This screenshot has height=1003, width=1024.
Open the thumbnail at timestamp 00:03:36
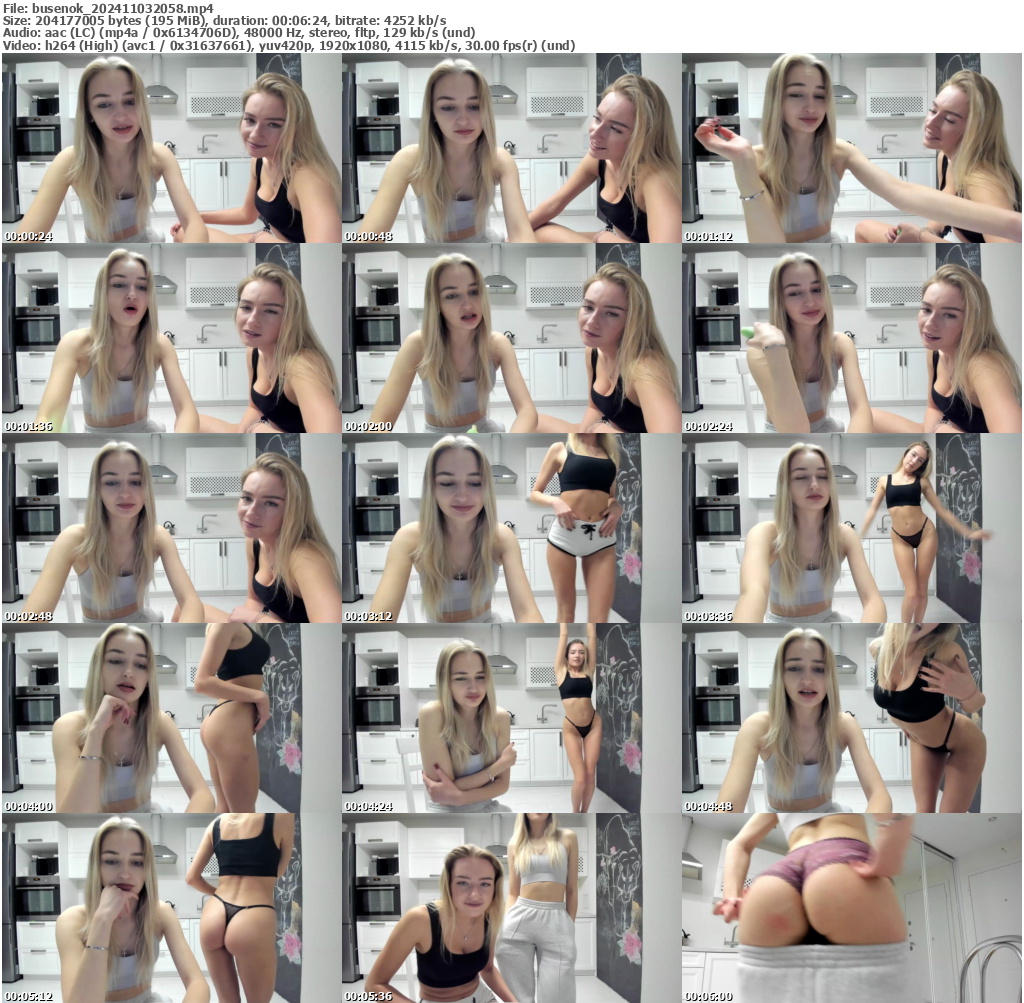(x=851, y=528)
